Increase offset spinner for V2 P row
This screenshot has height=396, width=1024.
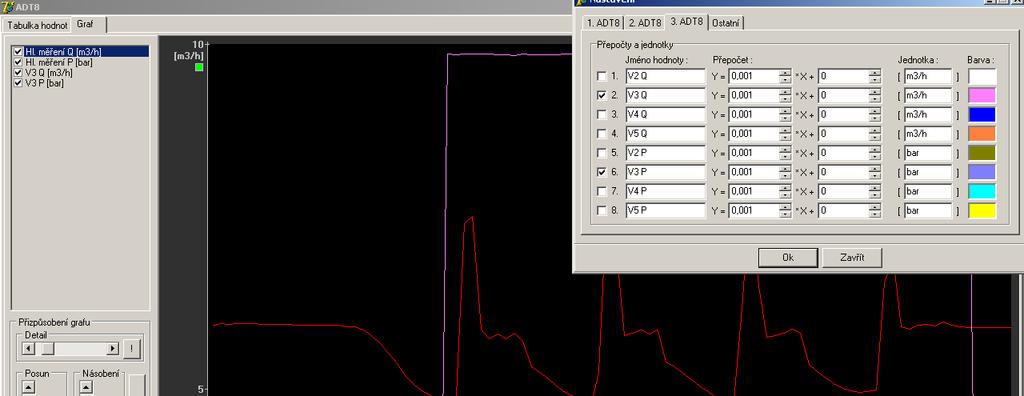click(x=874, y=150)
